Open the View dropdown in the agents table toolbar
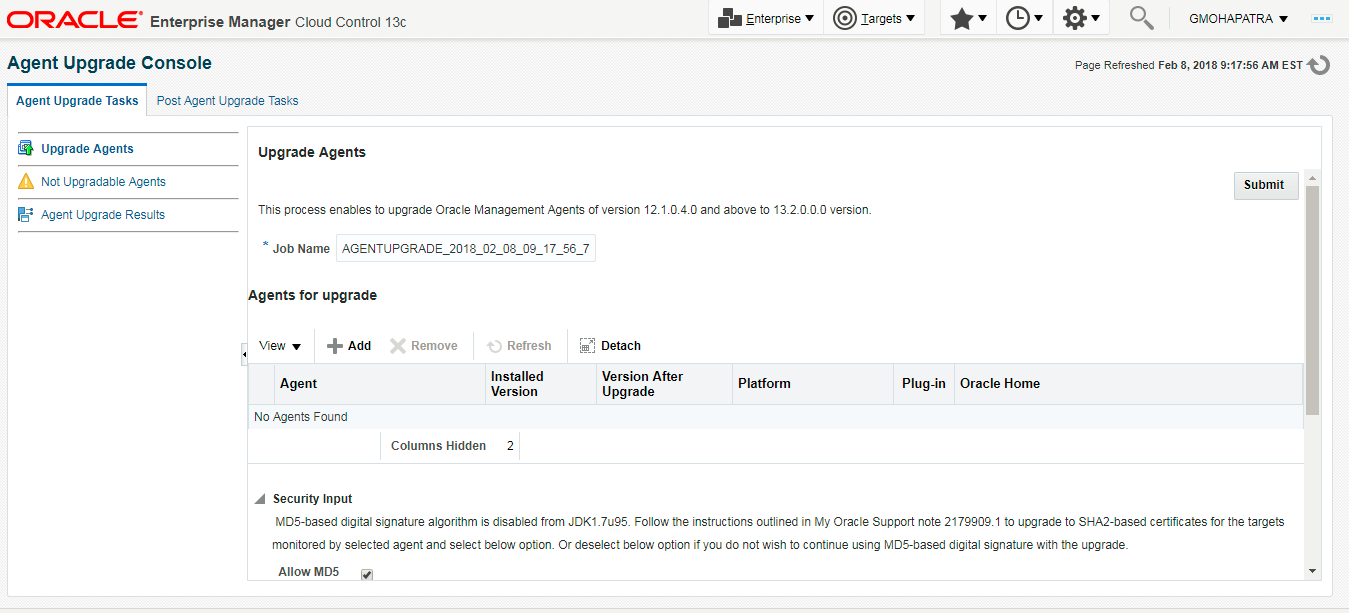Viewport: 1349px width, 613px height. coord(280,346)
